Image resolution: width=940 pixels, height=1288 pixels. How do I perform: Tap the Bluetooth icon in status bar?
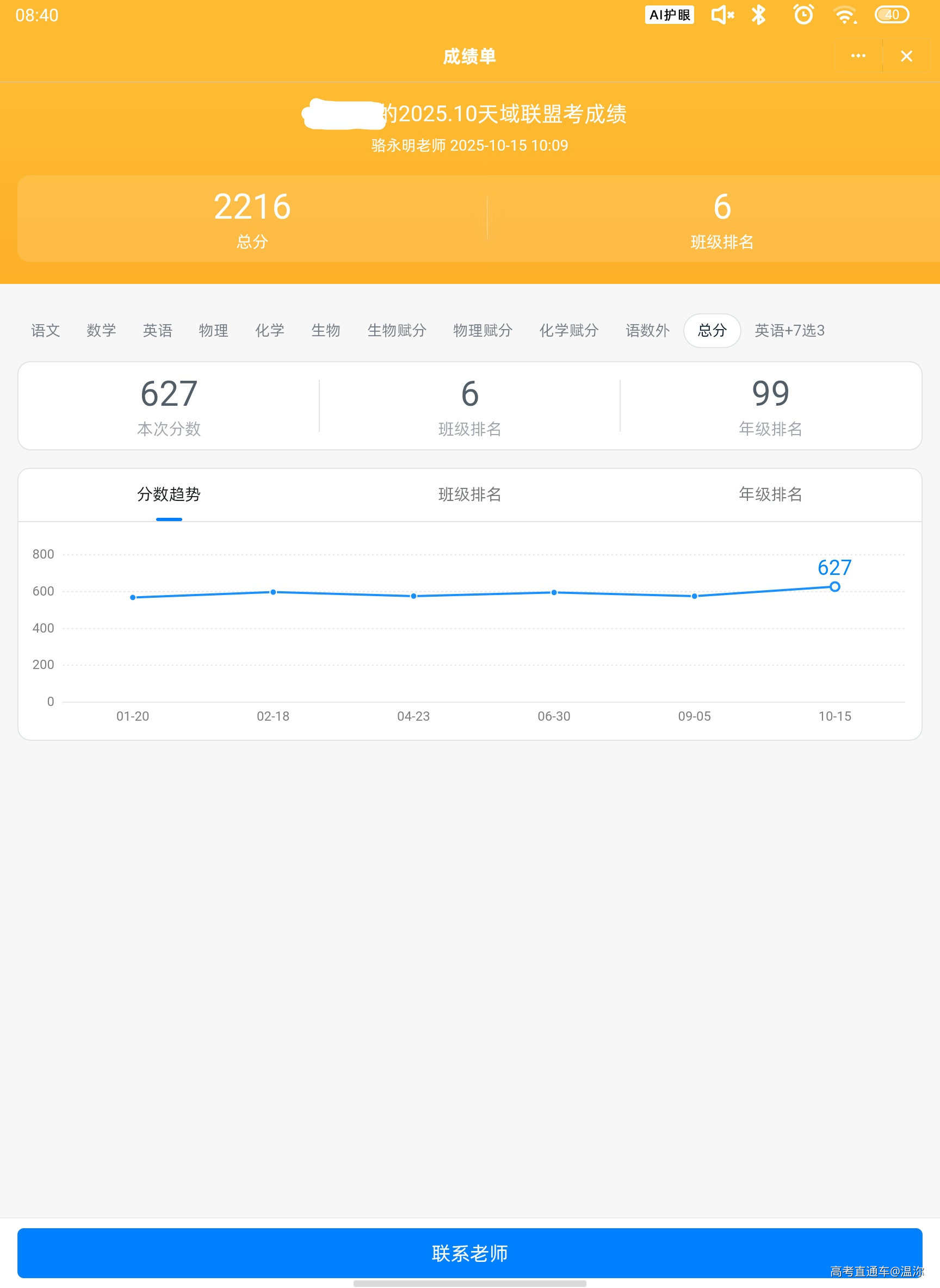(x=758, y=15)
